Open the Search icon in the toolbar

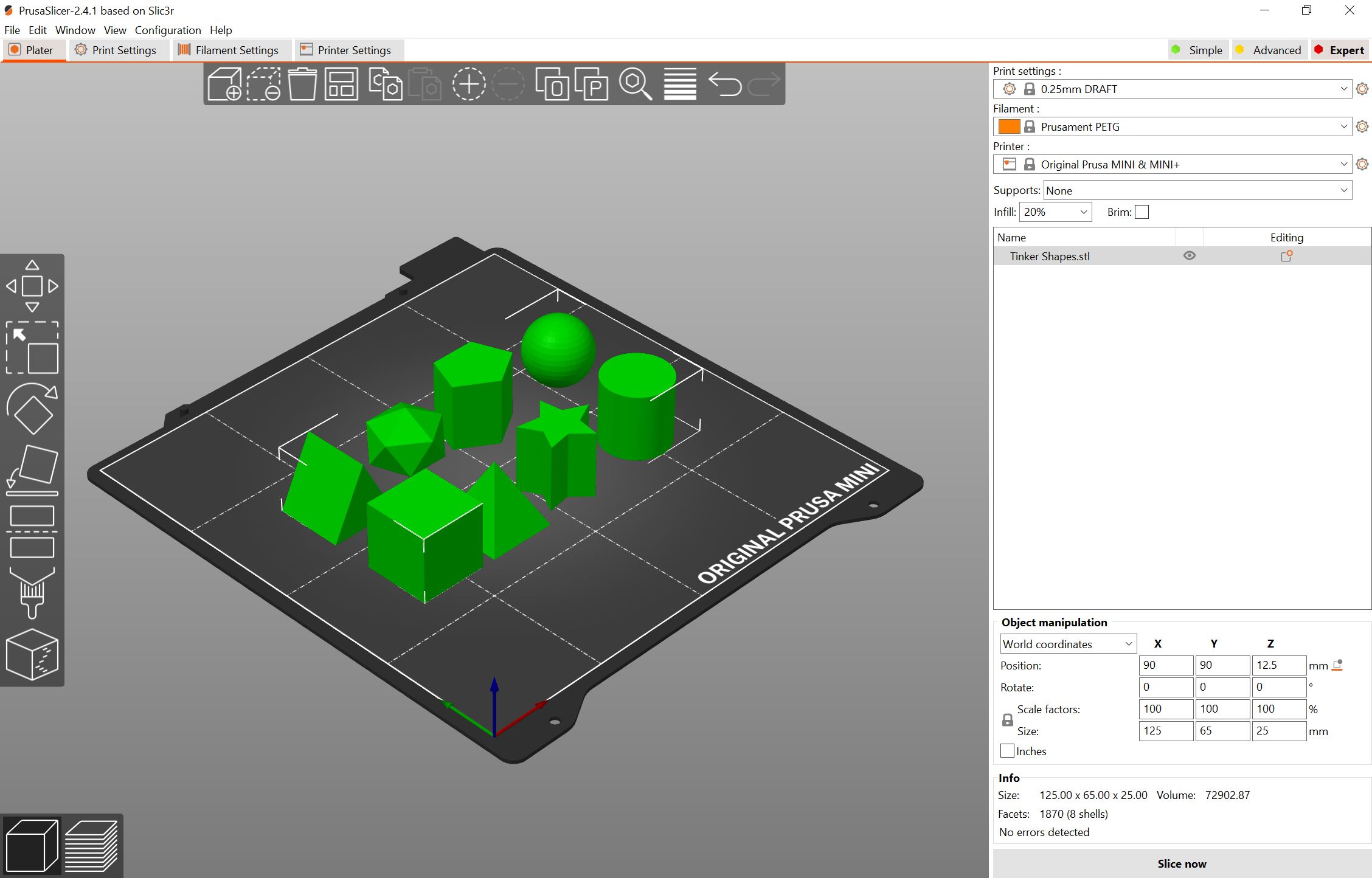pyautogui.click(x=635, y=84)
